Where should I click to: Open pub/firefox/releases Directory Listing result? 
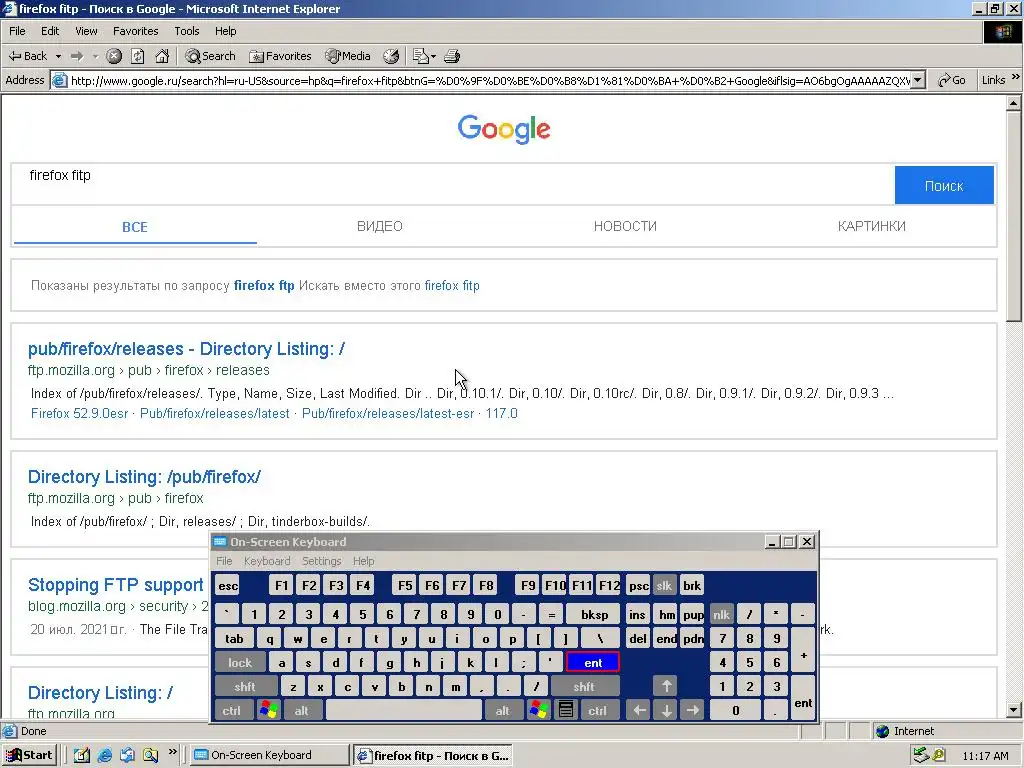[x=186, y=349]
